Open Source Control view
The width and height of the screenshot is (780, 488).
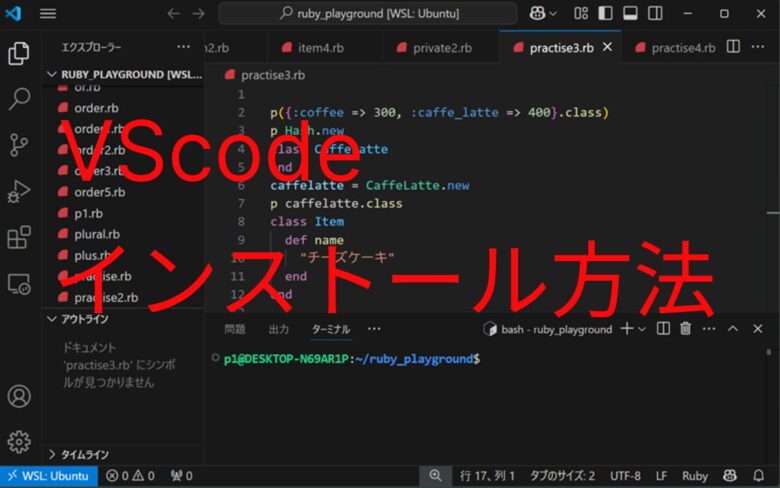(19, 145)
